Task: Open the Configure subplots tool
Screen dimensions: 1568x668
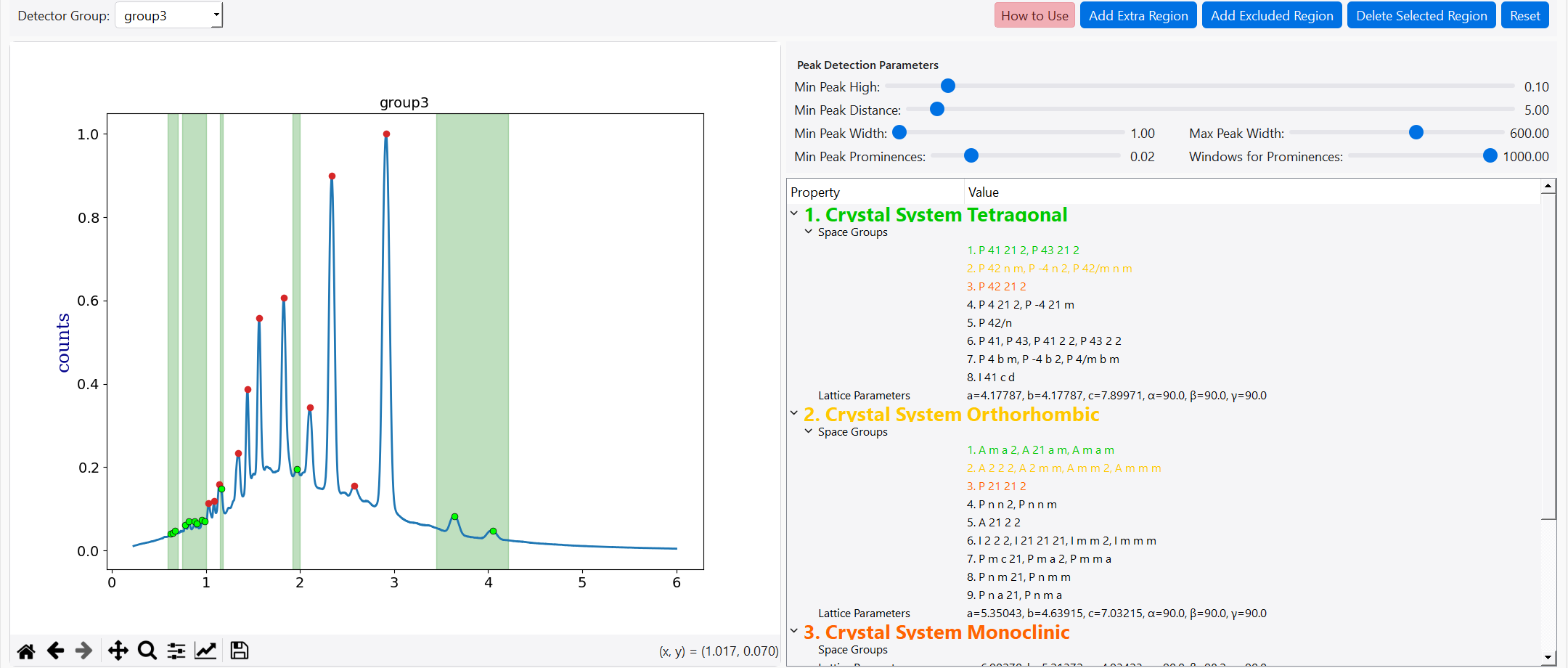Action: (x=176, y=651)
